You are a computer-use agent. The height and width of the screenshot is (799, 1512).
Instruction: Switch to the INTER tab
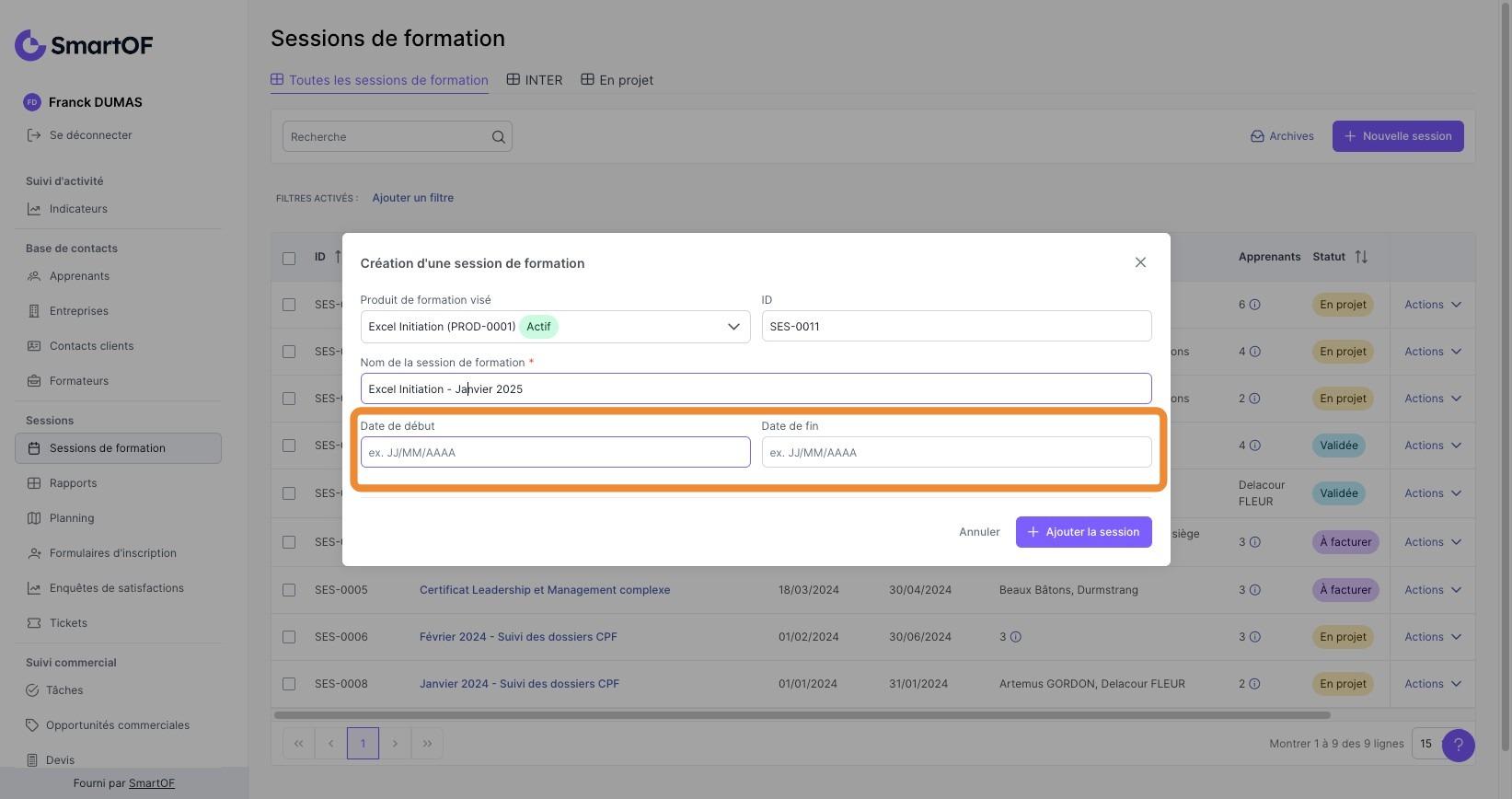(535, 80)
